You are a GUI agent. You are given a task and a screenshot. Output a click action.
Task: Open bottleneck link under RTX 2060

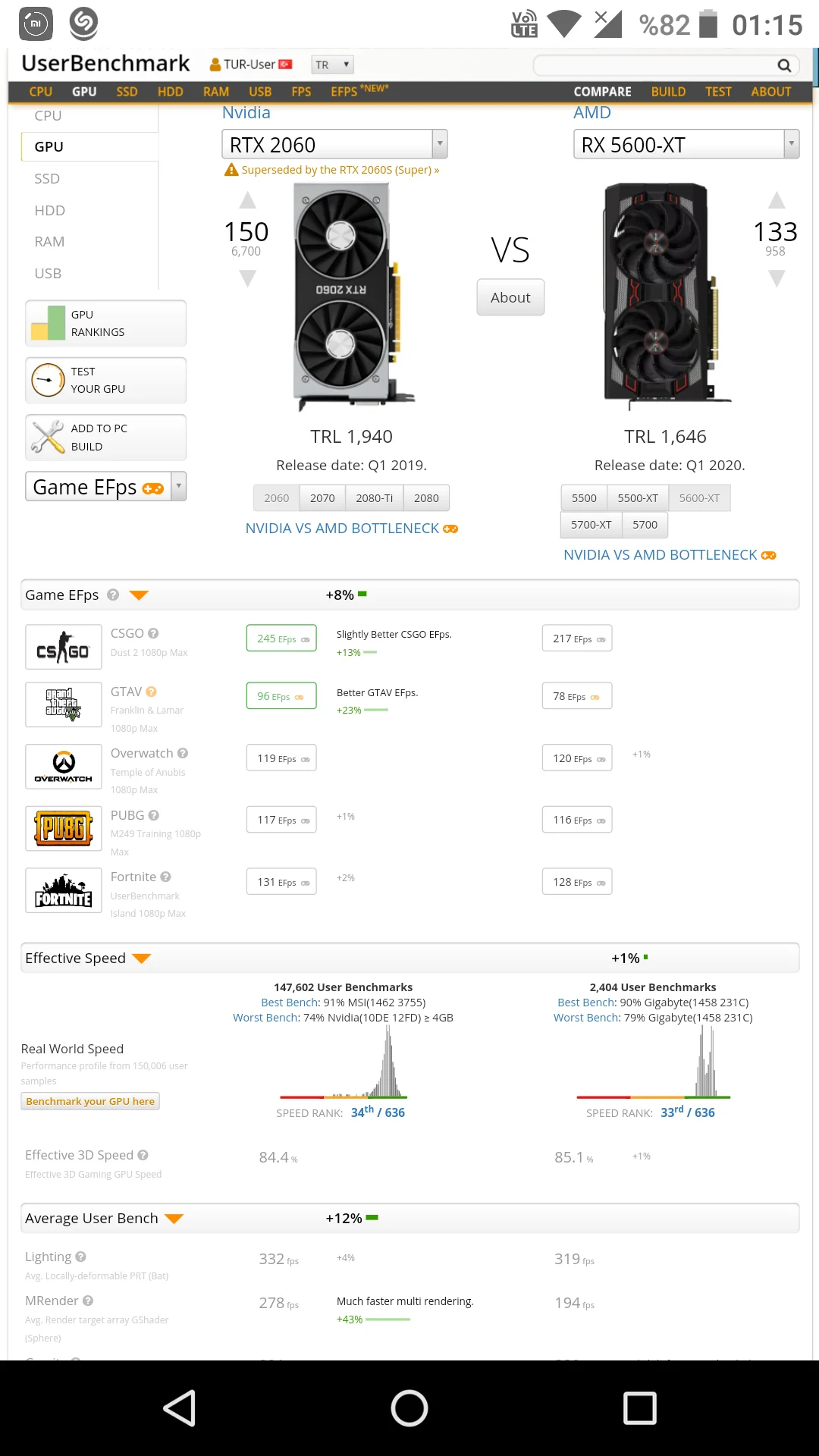[x=352, y=528]
